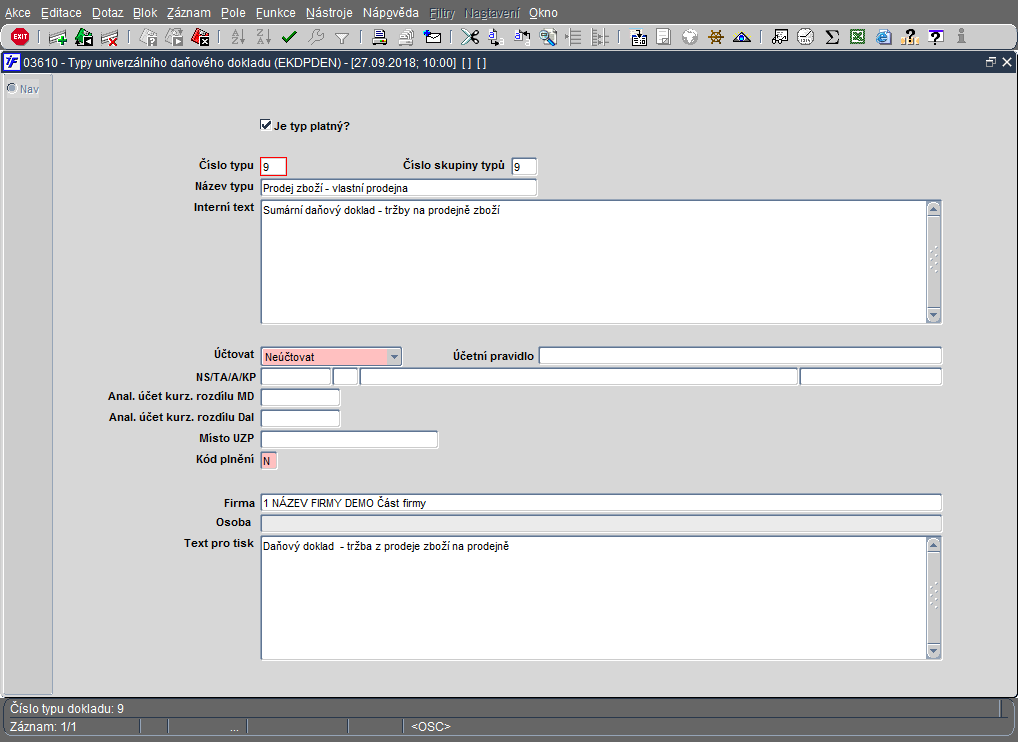Click the printer icon

click(x=380, y=38)
